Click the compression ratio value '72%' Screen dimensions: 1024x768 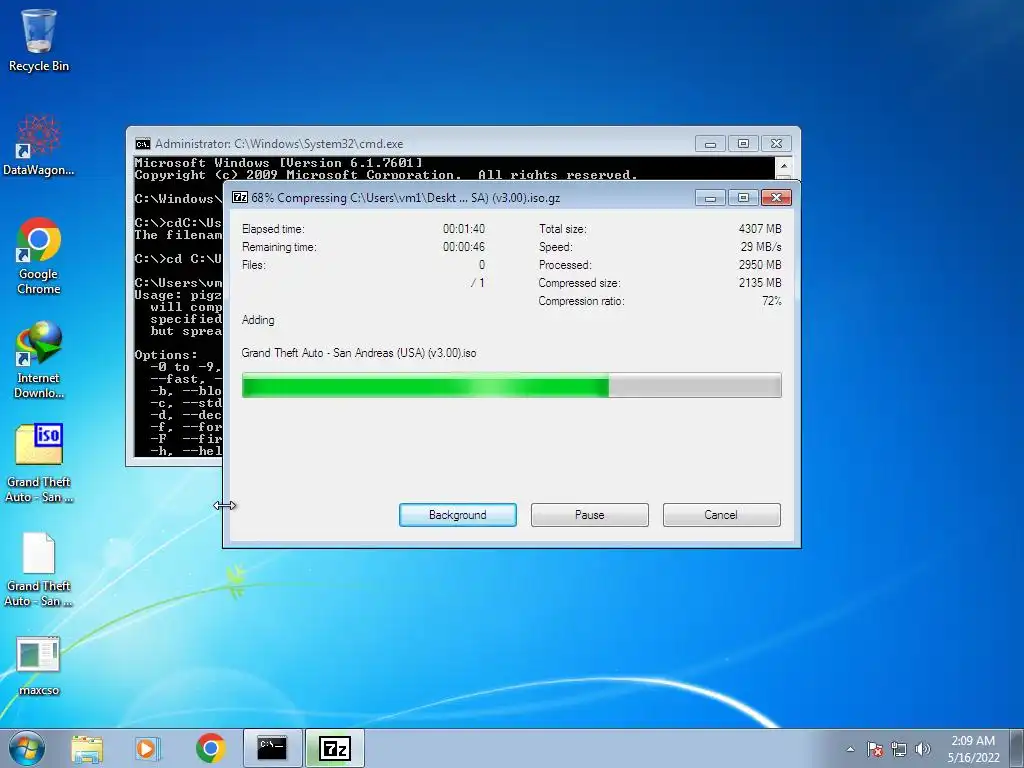[772, 301]
